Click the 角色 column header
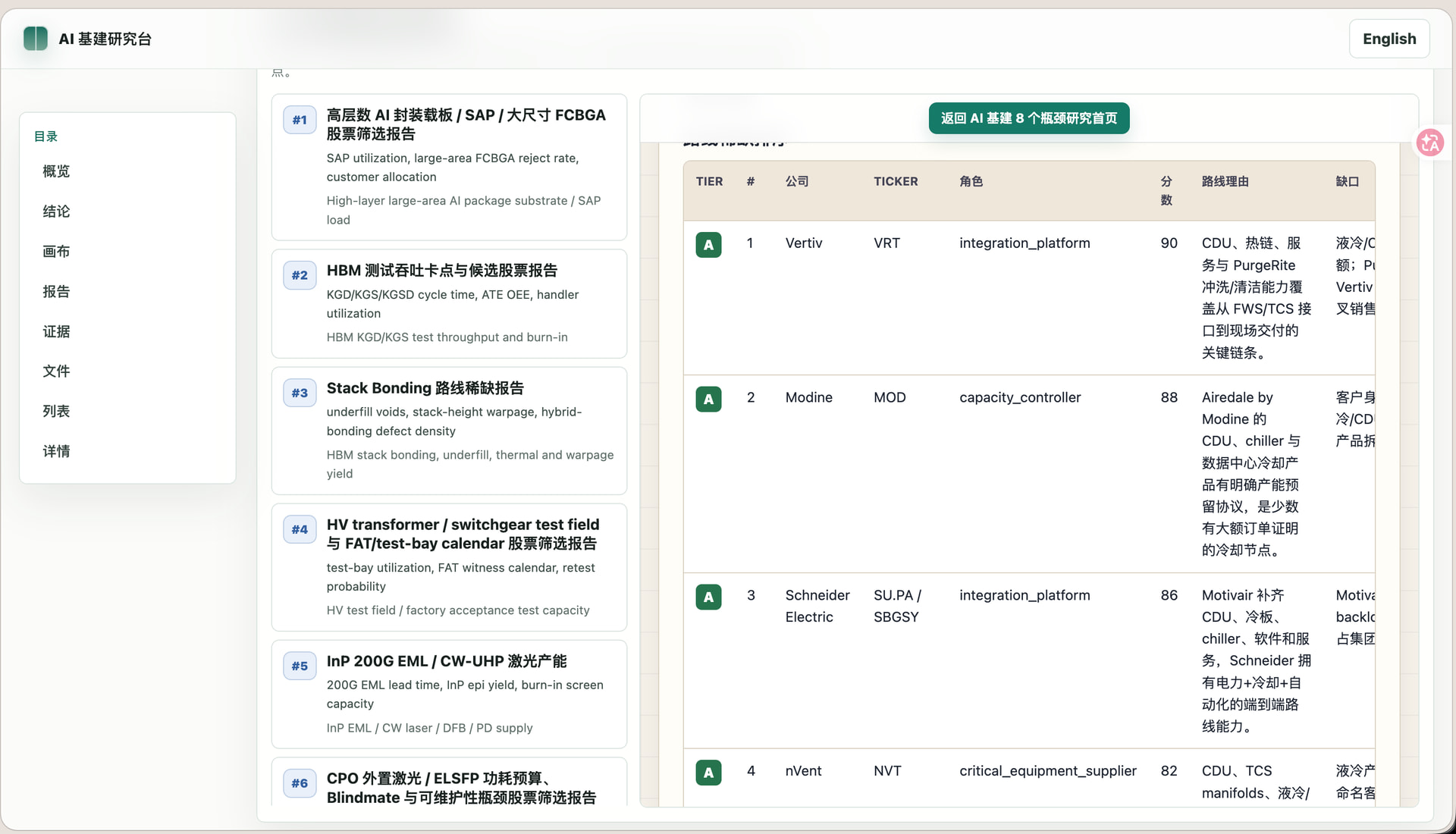 pyautogui.click(x=971, y=181)
